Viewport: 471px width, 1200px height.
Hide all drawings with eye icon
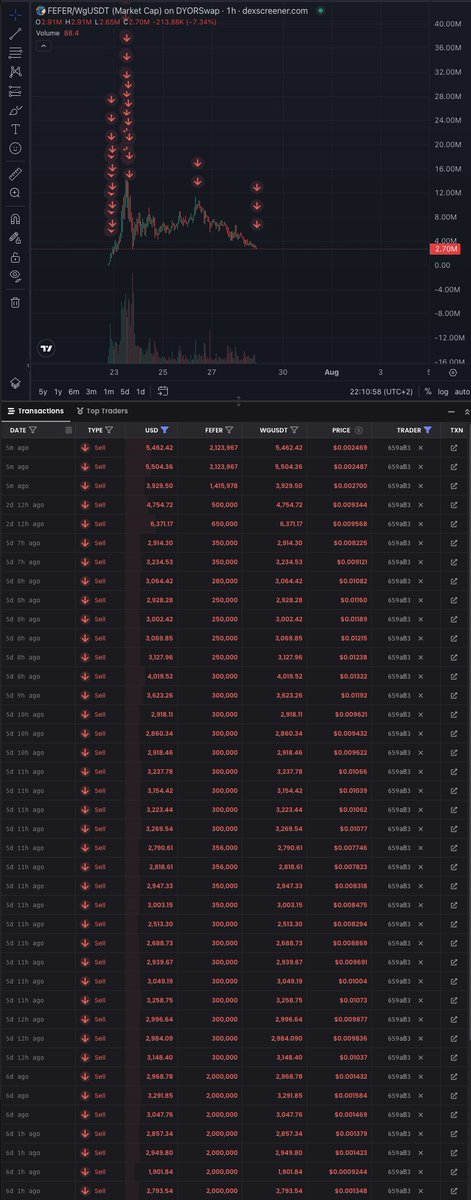pyautogui.click(x=15, y=276)
